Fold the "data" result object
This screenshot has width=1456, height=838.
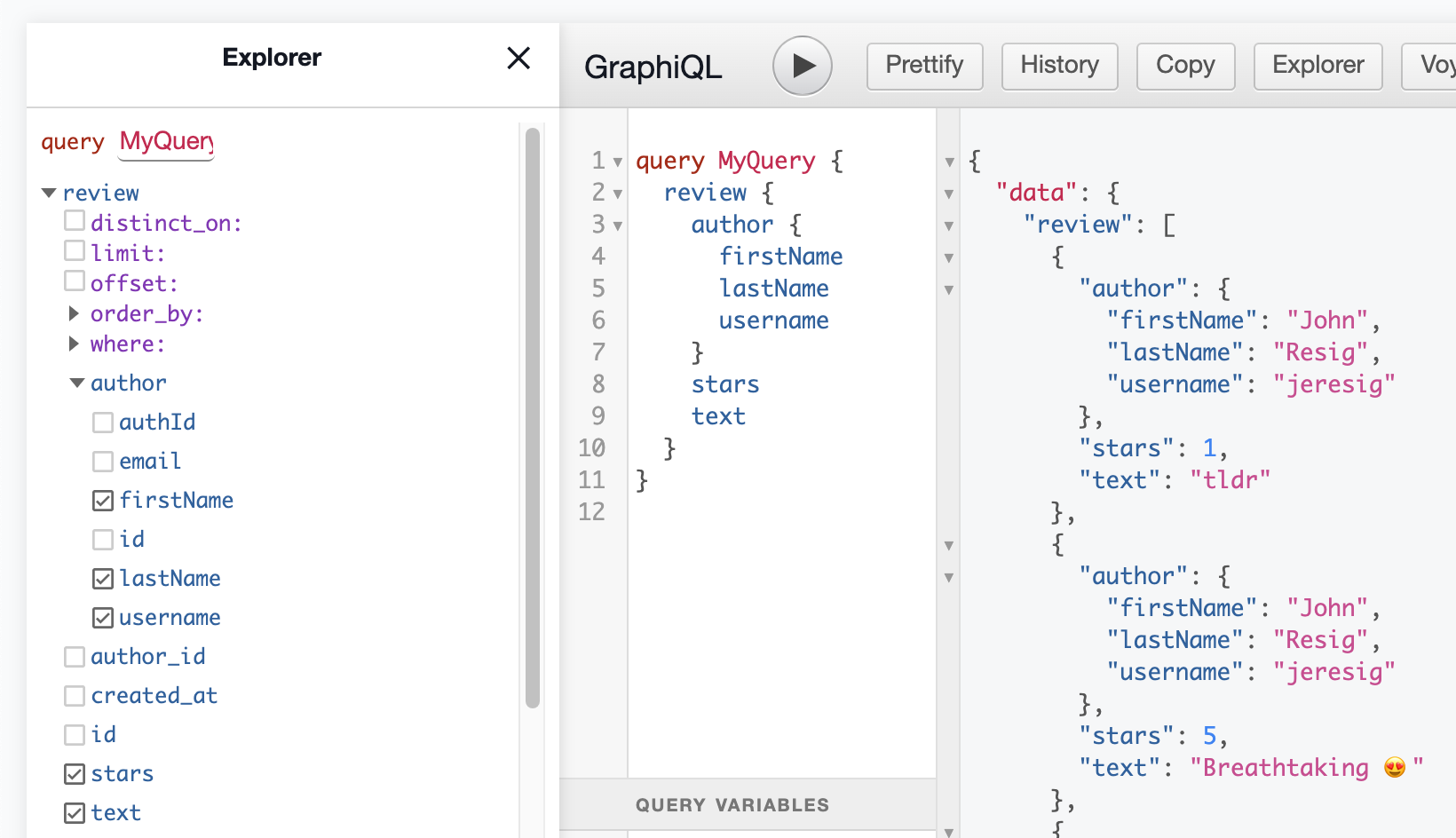click(949, 194)
